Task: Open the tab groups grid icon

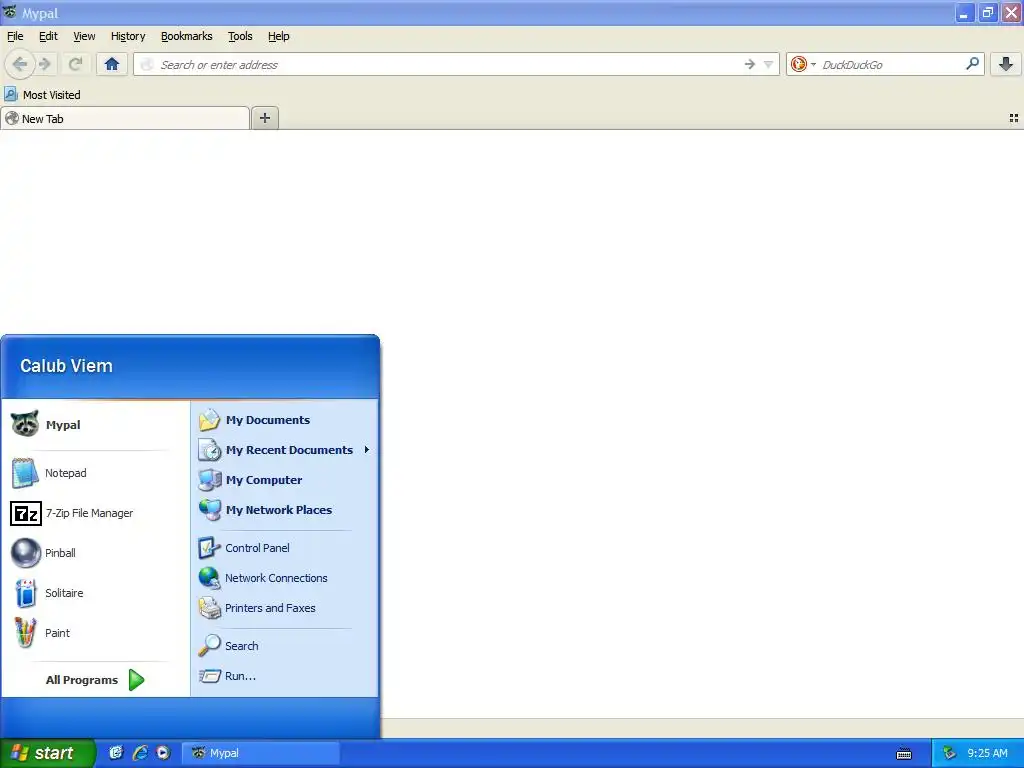Action: [x=1014, y=118]
